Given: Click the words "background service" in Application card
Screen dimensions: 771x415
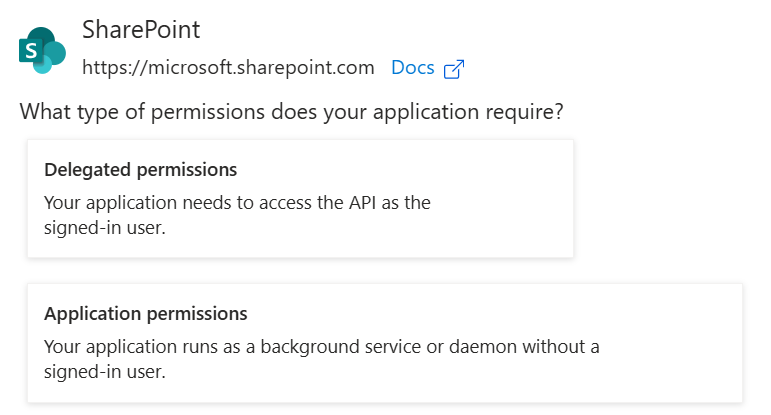Looking at the screenshot, I should (341, 347).
